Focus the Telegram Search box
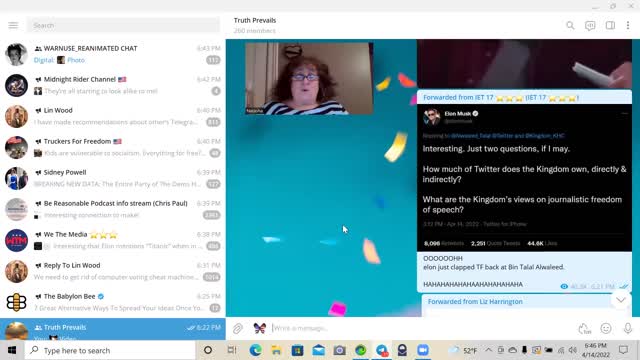 [123, 25]
